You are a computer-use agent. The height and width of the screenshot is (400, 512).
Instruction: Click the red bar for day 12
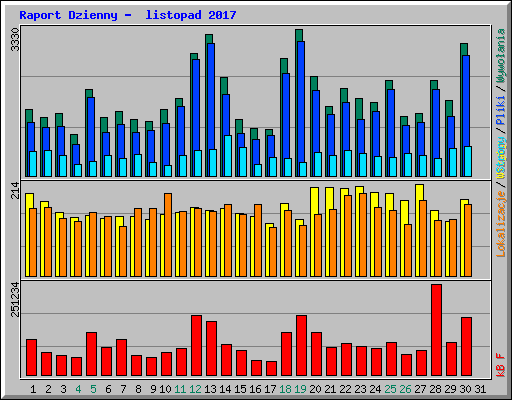[196, 346]
